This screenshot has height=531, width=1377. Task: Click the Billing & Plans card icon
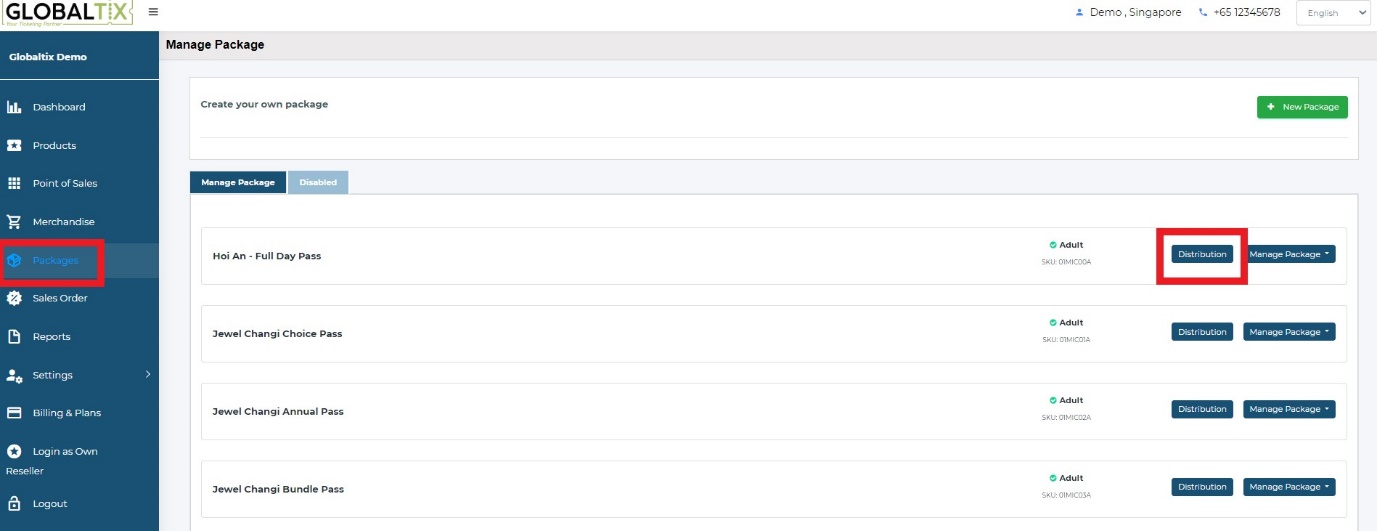[x=14, y=413]
